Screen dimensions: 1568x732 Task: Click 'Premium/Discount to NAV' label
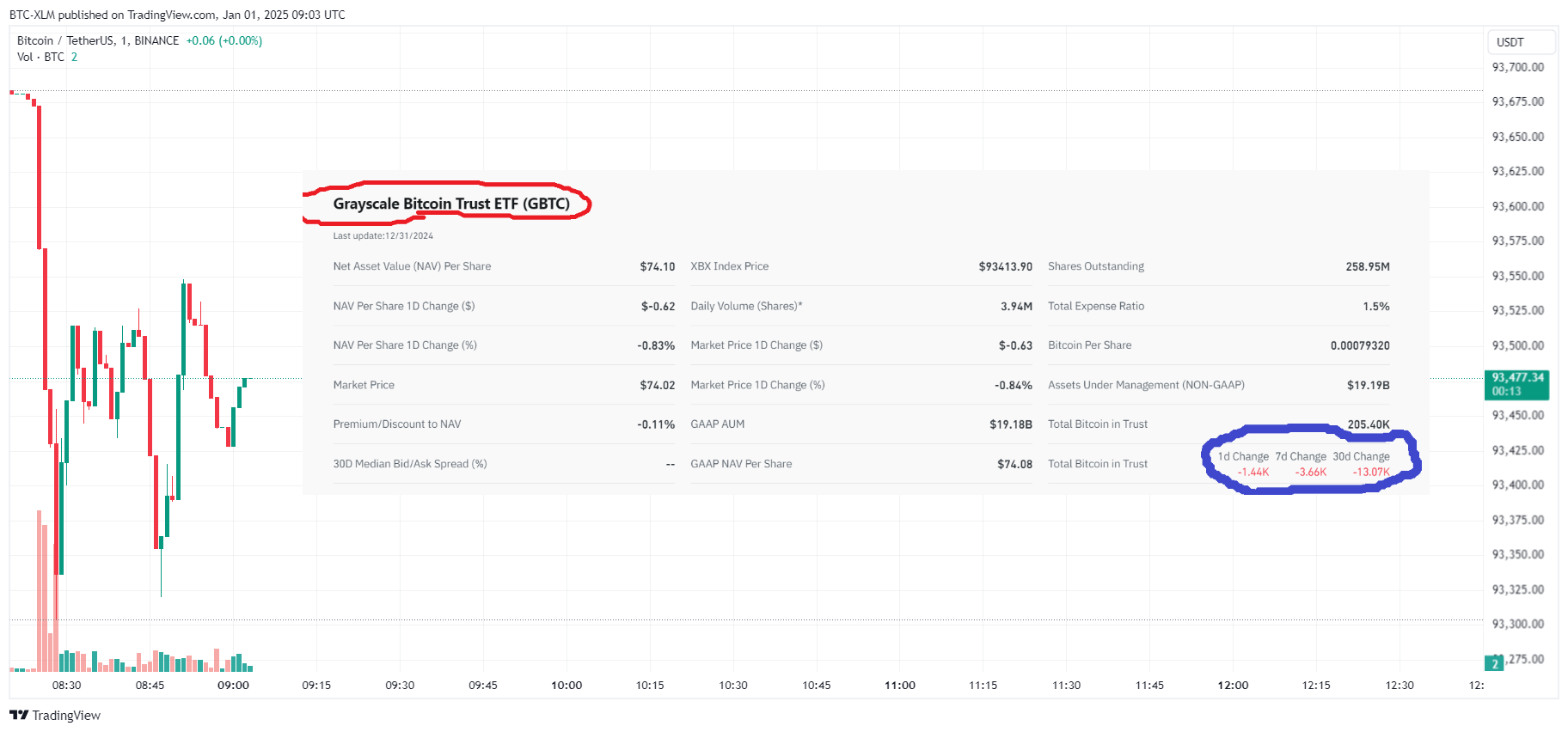coord(397,424)
